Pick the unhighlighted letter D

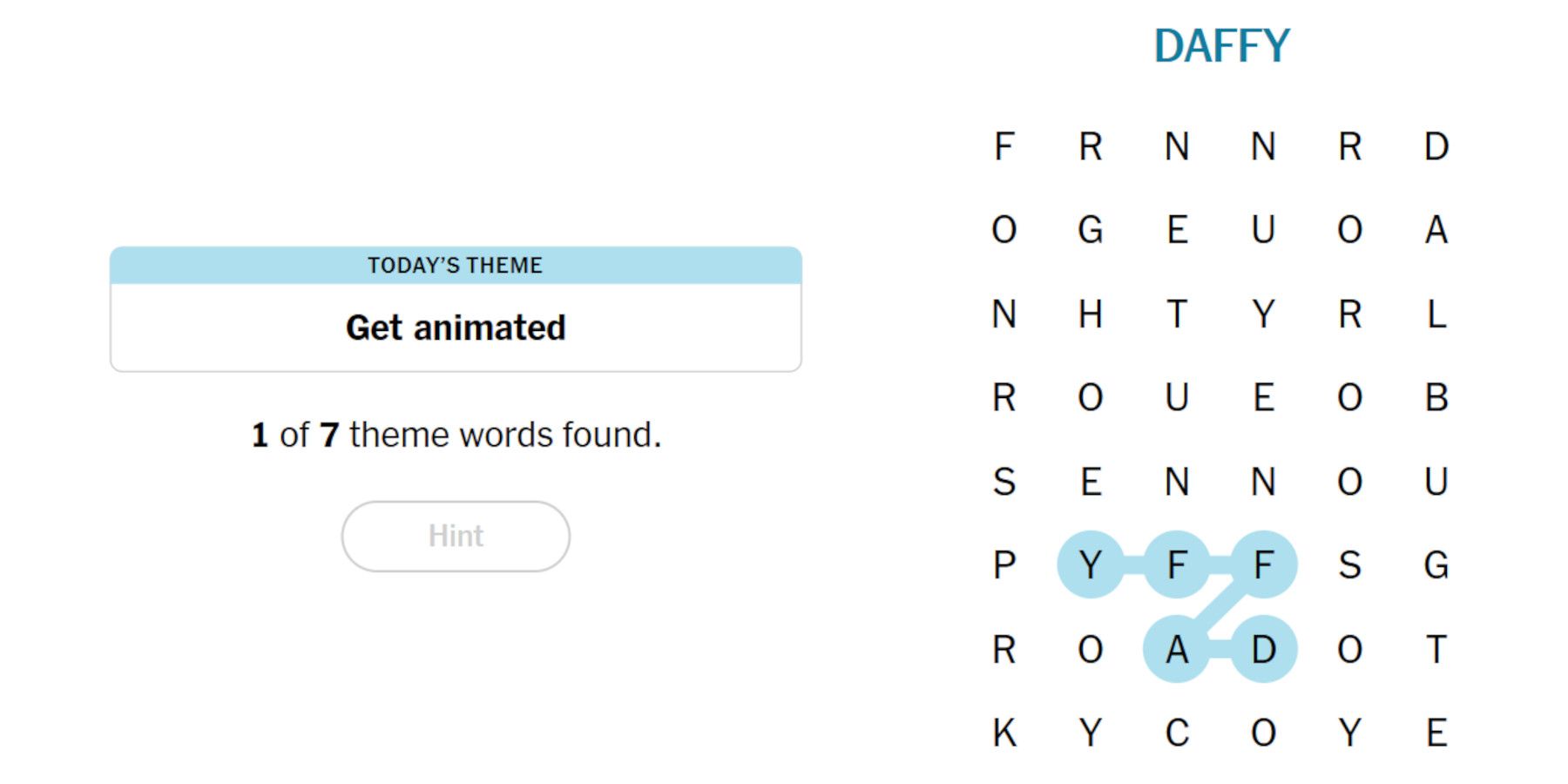coord(1436,146)
